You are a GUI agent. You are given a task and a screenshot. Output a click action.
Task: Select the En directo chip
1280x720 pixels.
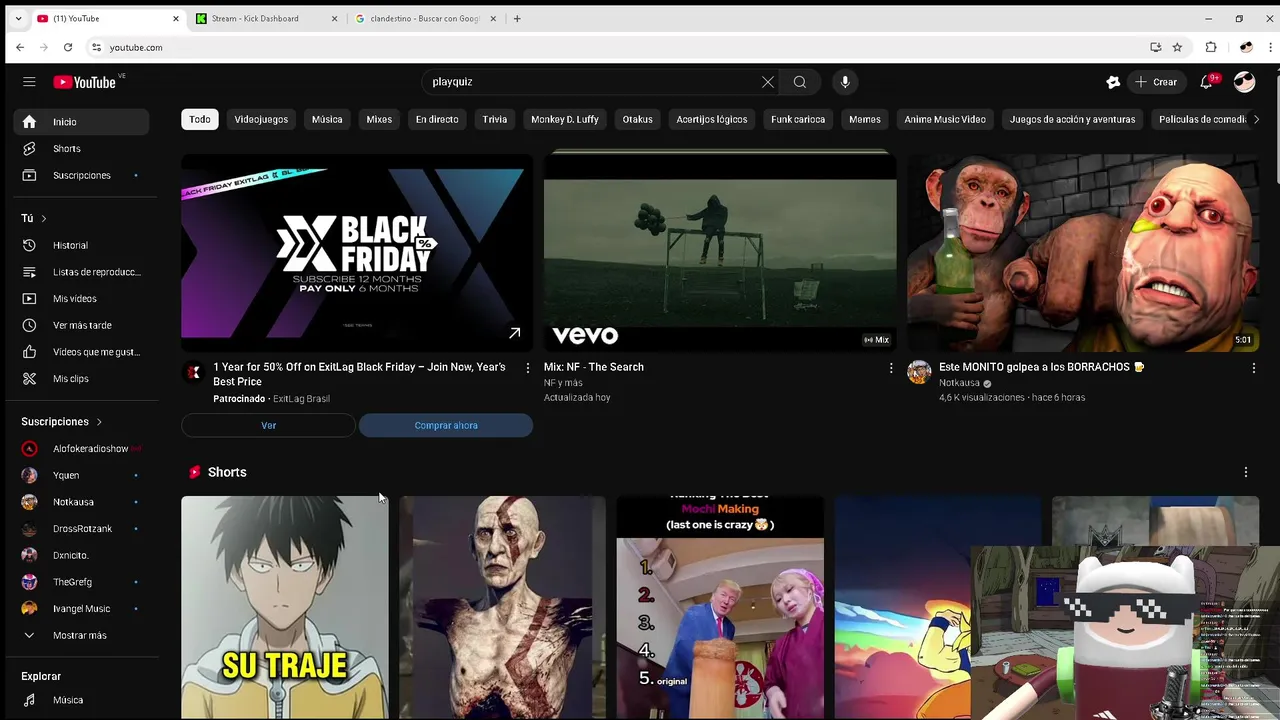[437, 119]
